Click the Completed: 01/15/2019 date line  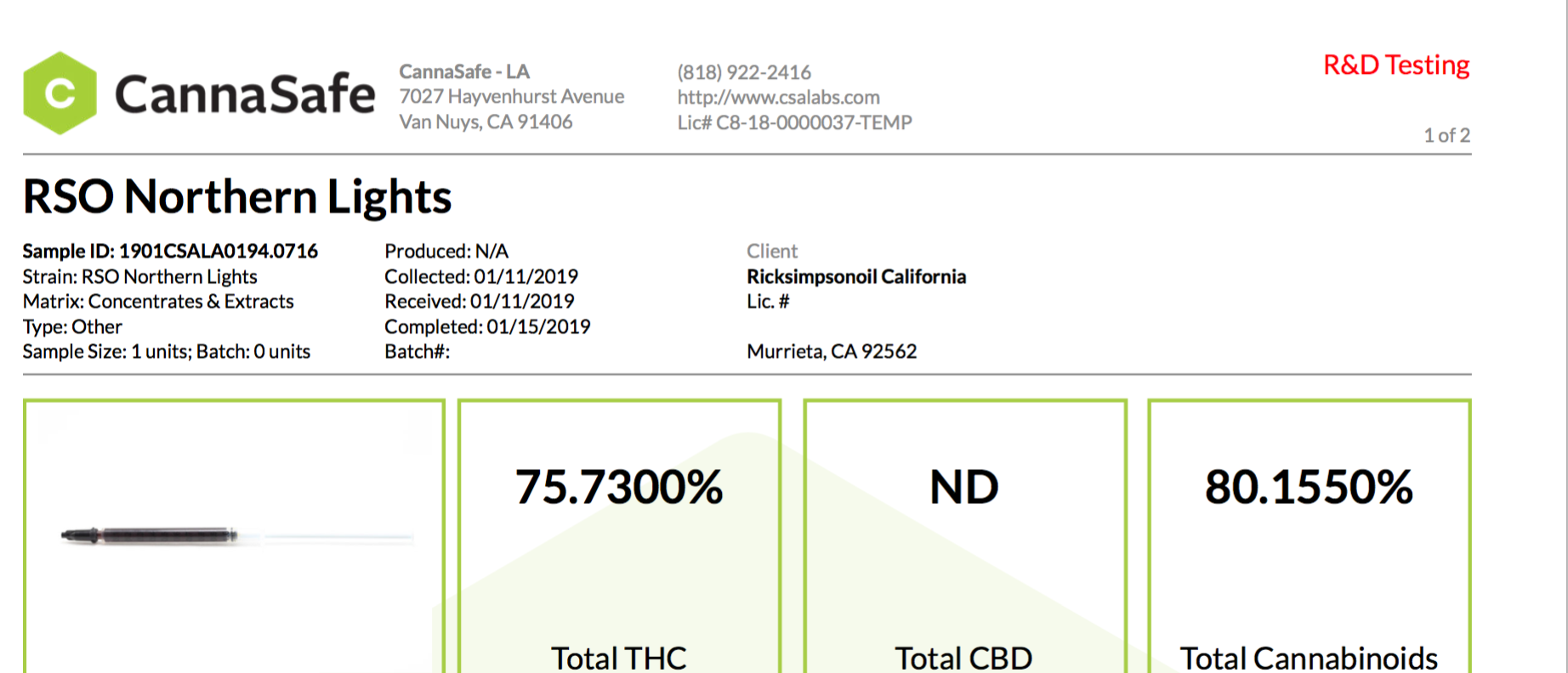[487, 326]
